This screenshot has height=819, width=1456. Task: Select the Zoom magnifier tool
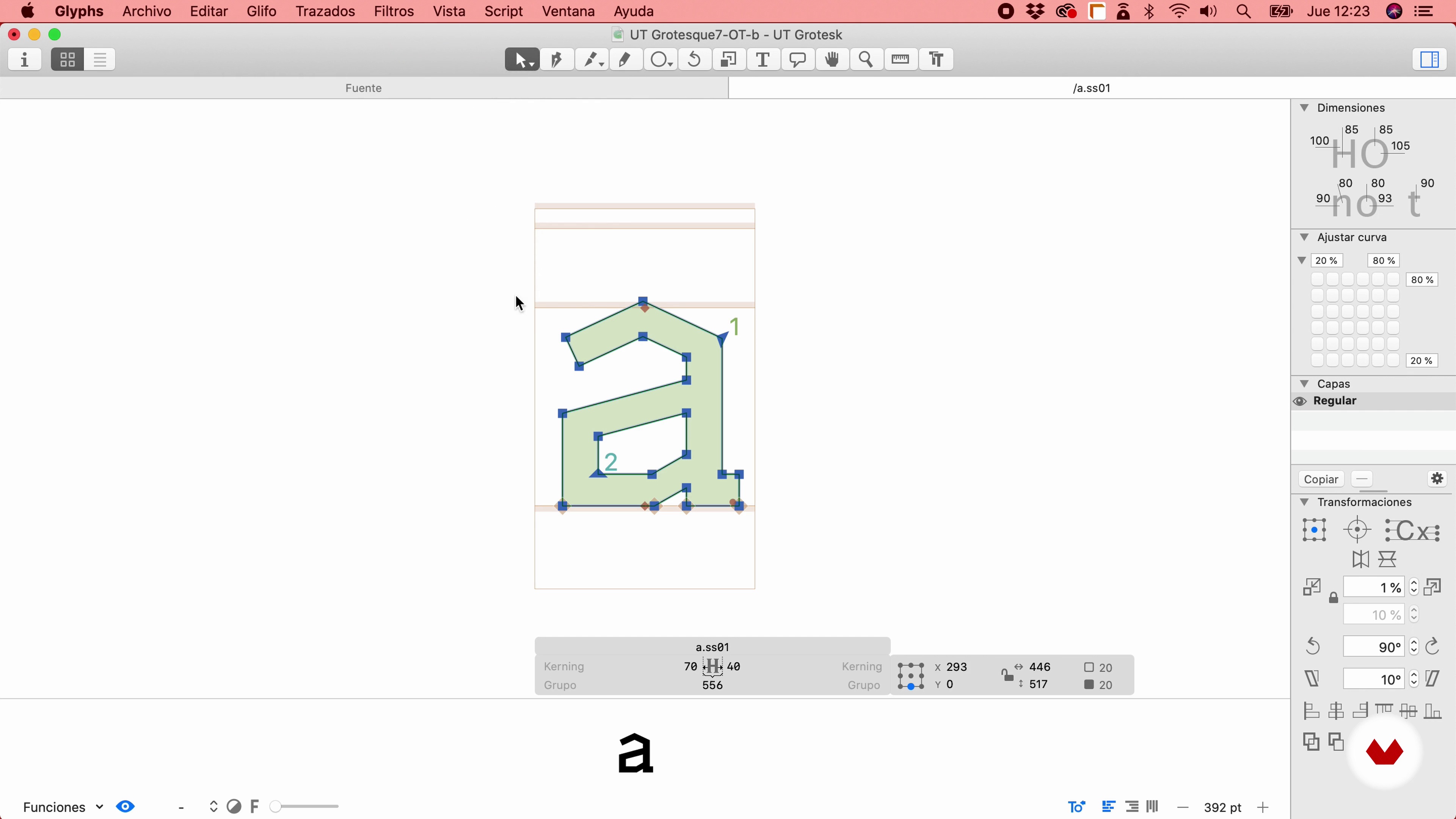tap(866, 60)
